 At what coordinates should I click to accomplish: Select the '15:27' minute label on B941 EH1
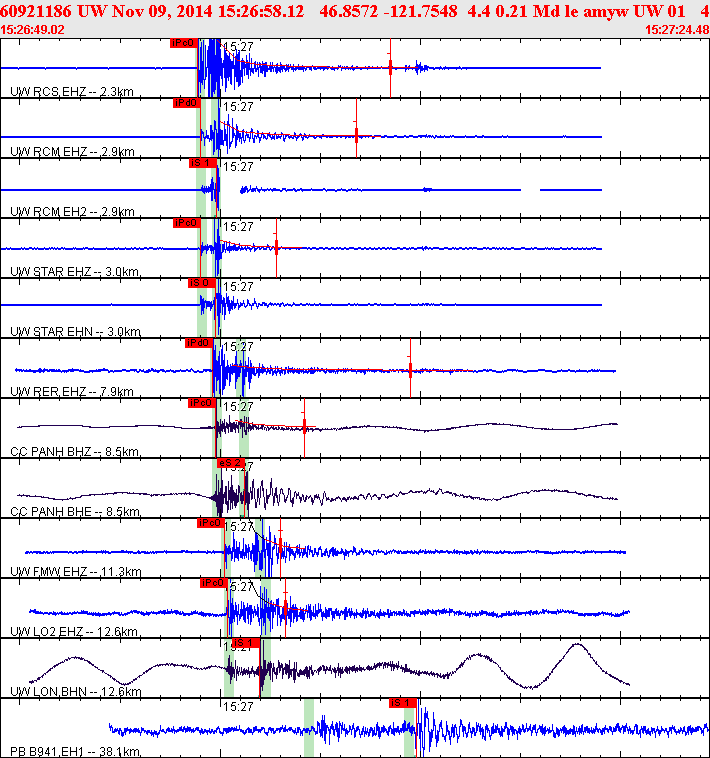pos(238,706)
